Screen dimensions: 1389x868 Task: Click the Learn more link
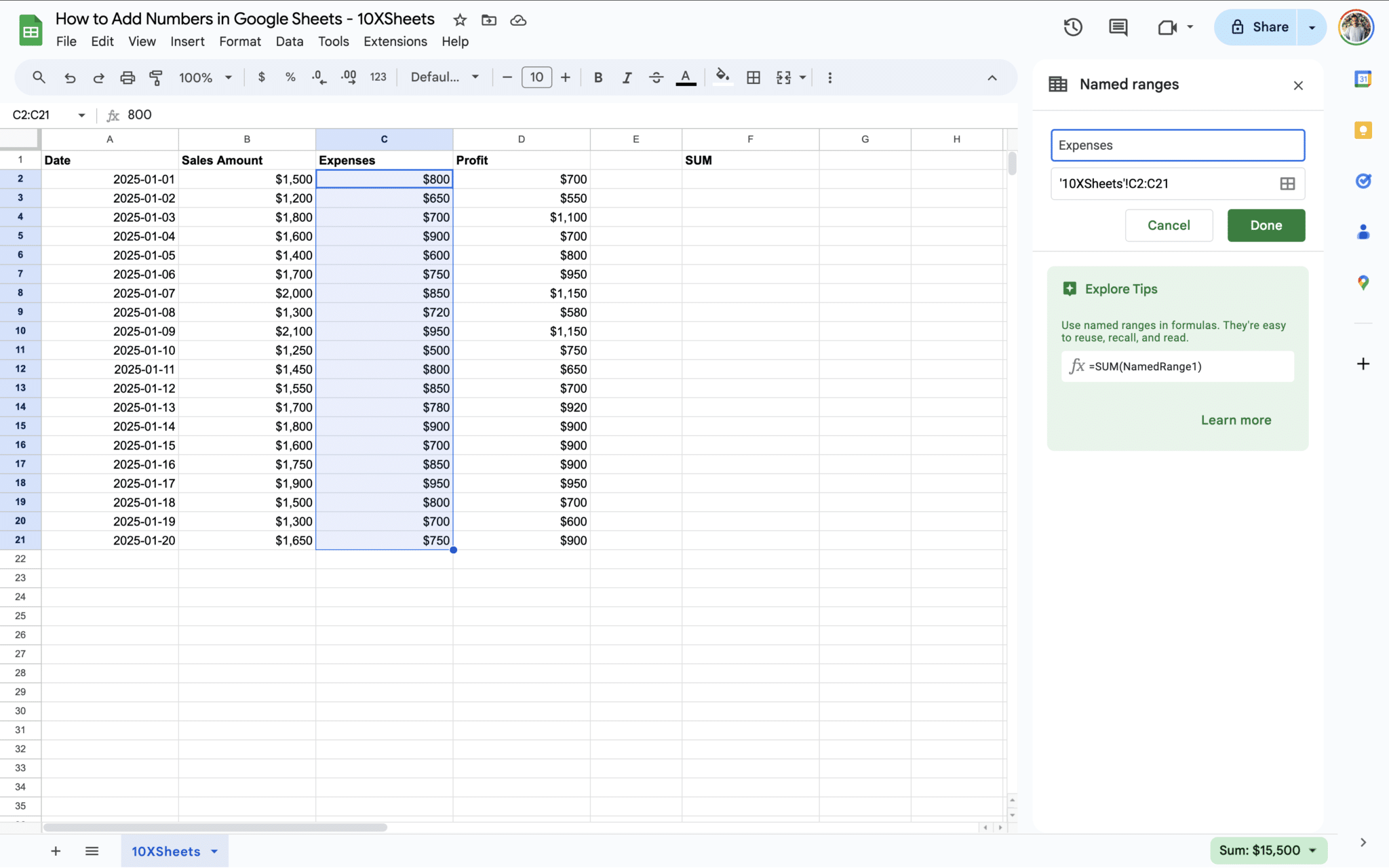coord(1236,420)
